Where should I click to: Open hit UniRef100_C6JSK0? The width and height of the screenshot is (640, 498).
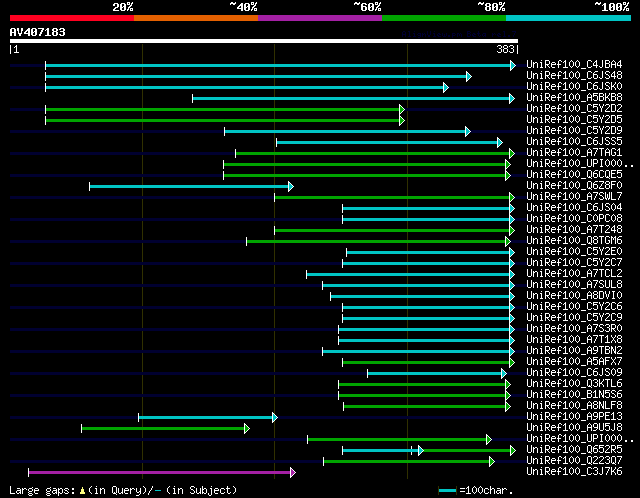point(574,87)
